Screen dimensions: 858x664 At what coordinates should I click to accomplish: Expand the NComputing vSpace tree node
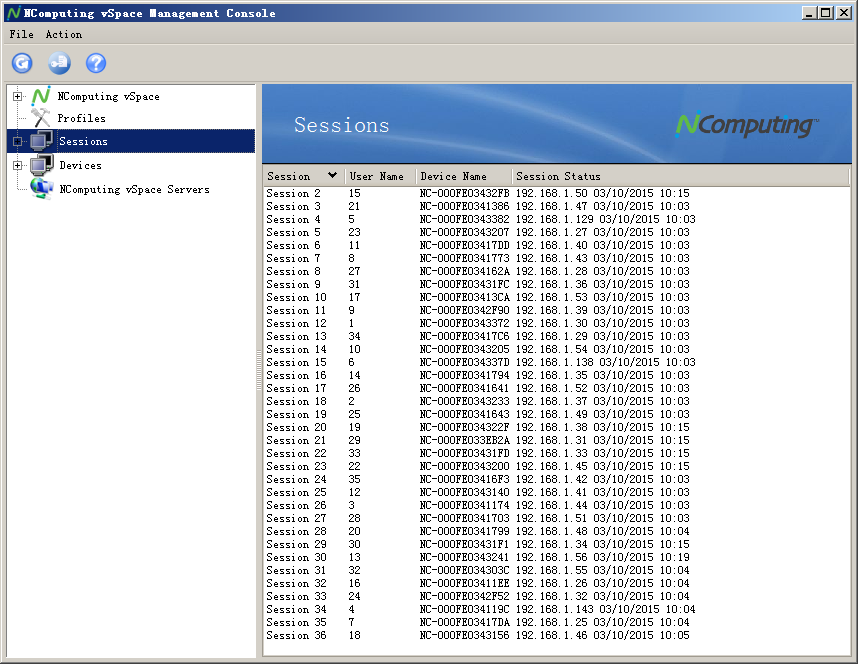[17, 96]
